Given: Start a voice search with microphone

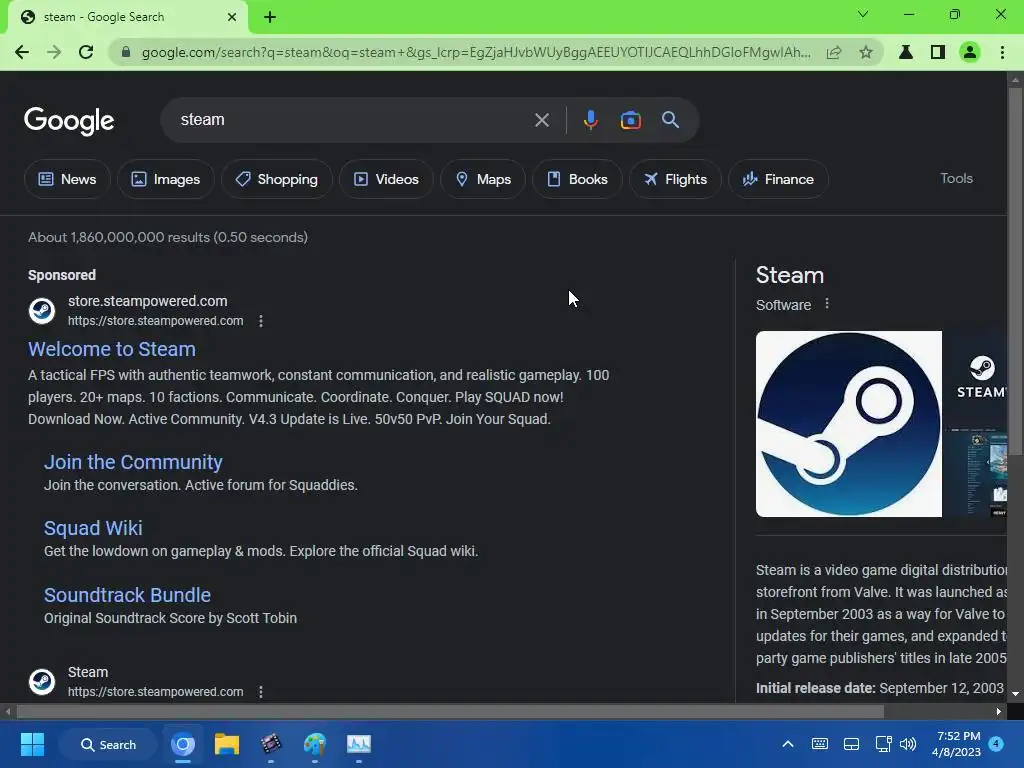Looking at the screenshot, I should (x=590, y=120).
